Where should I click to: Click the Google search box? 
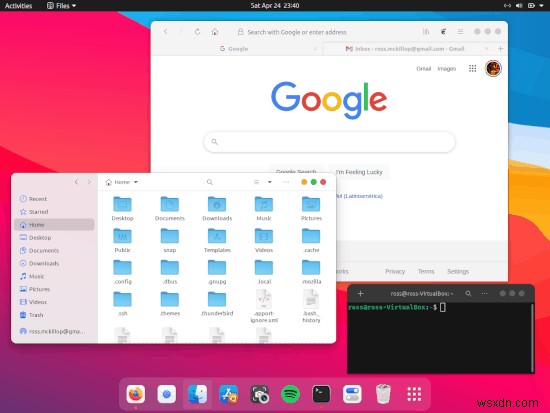click(x=329, y=142)
